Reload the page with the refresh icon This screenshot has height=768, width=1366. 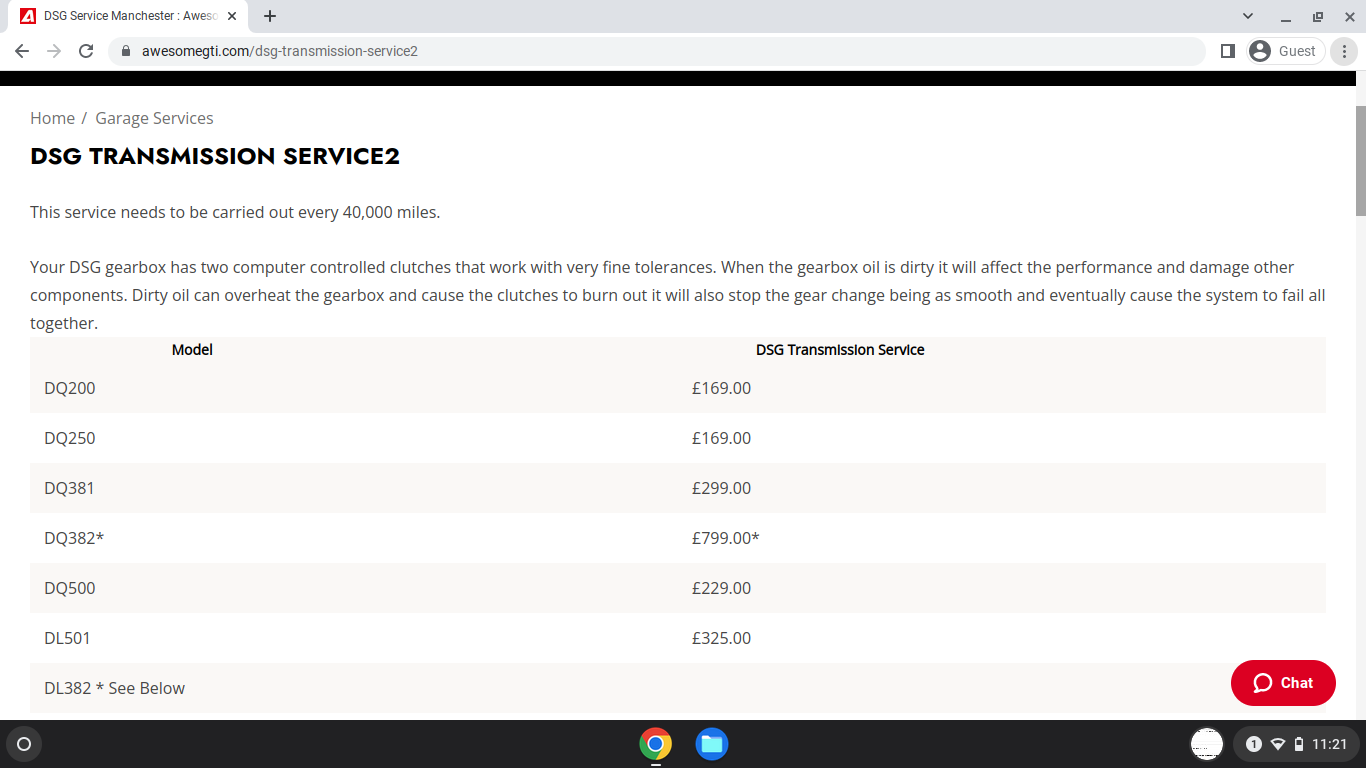coord(86,51)
